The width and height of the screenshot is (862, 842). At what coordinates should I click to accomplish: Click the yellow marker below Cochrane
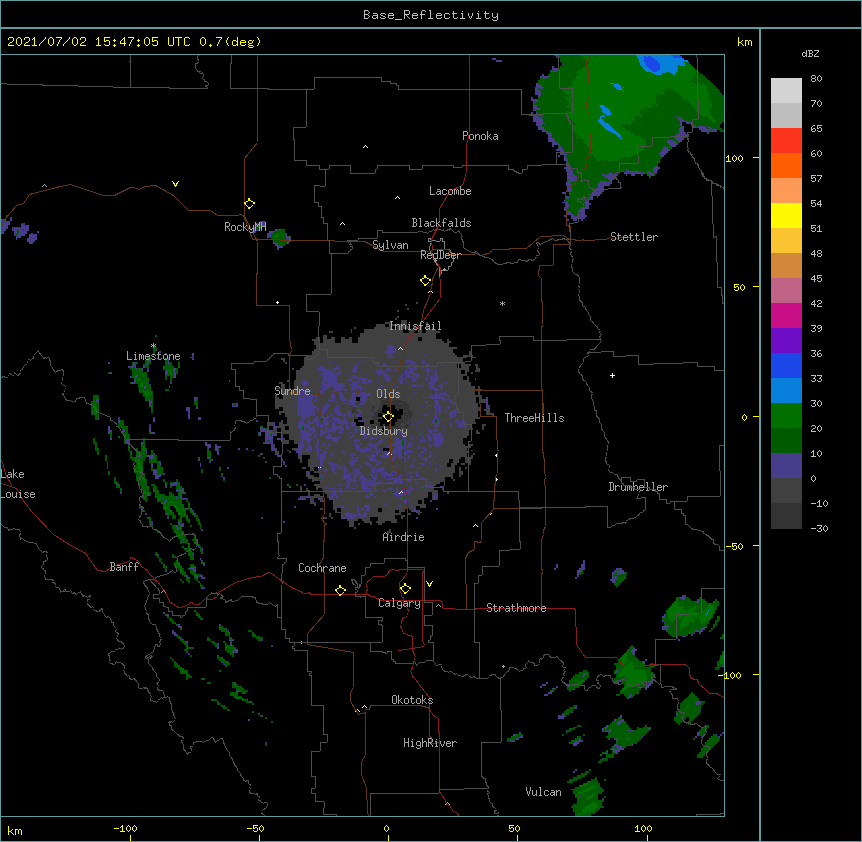(x=340, y=590)
